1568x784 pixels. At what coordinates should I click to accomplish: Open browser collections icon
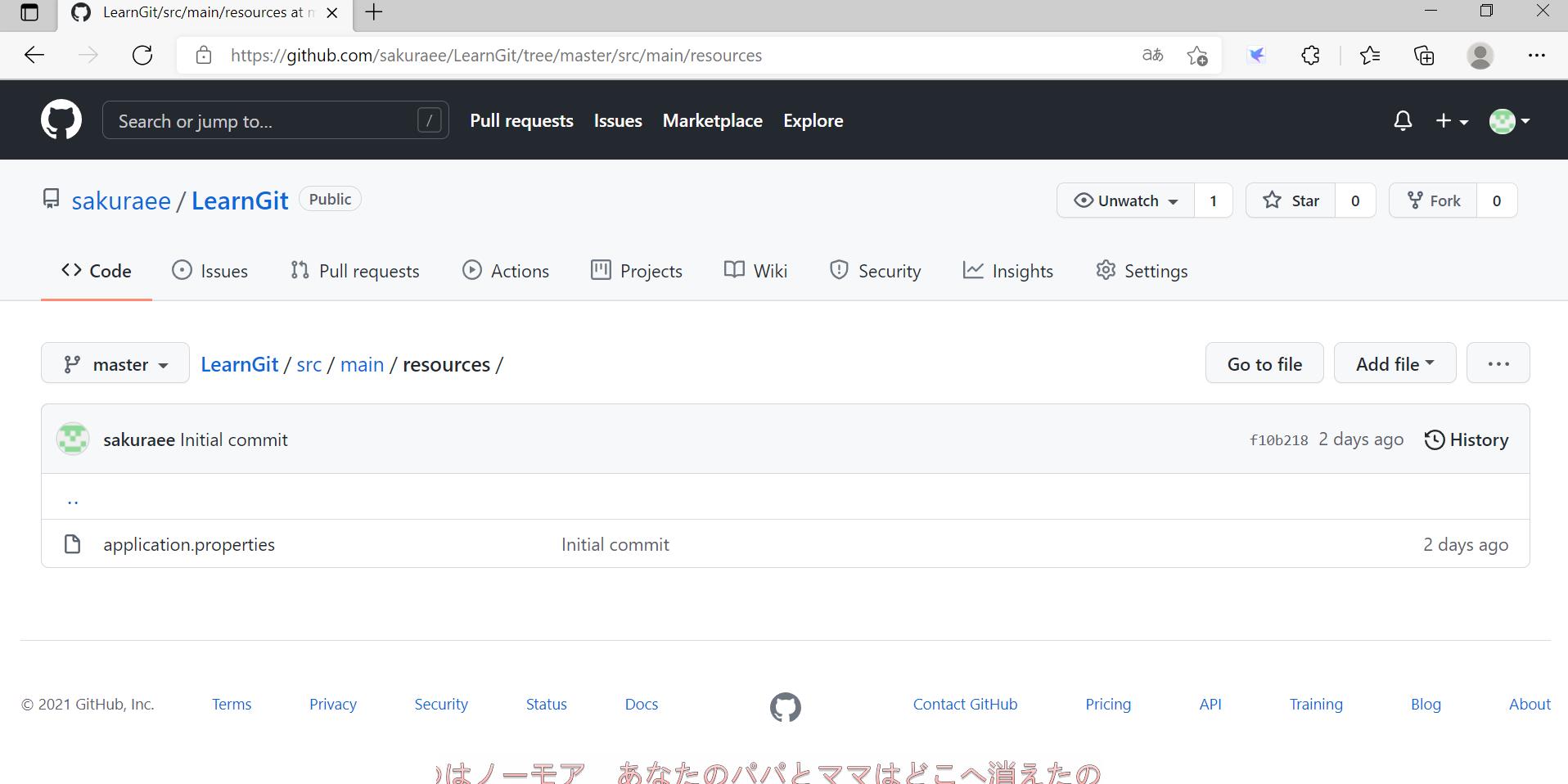(x=1424, y=56)
